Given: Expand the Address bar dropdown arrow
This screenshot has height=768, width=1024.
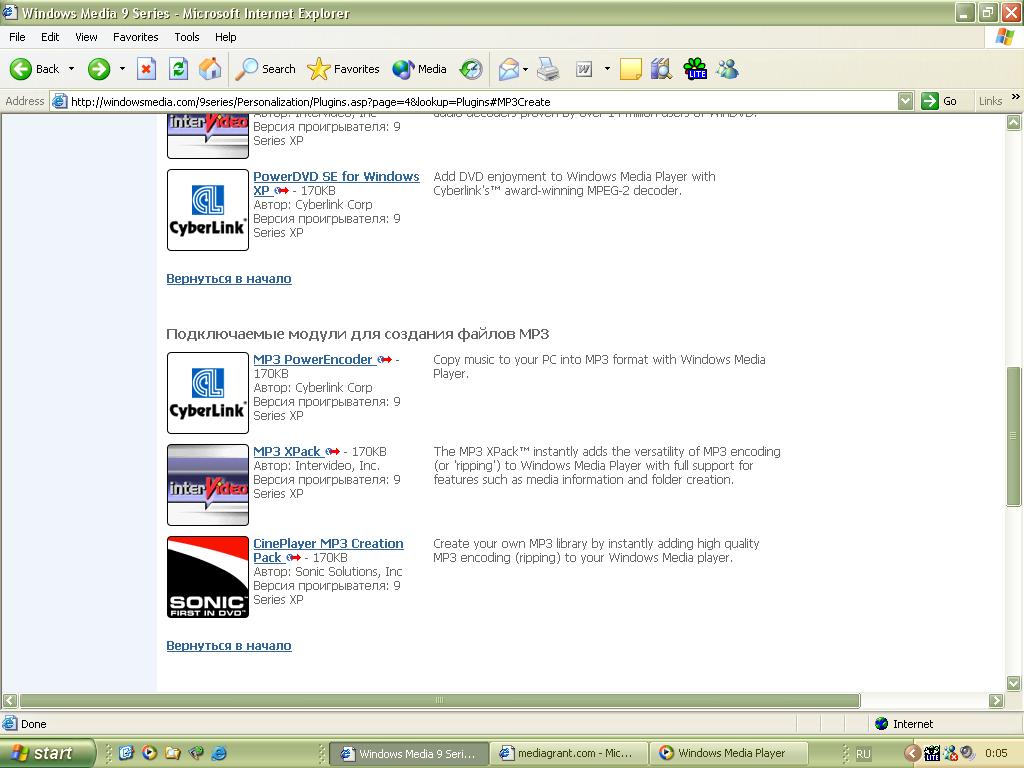Looking at the screenshot, I should pyautogui.click(x=905, y=101).
